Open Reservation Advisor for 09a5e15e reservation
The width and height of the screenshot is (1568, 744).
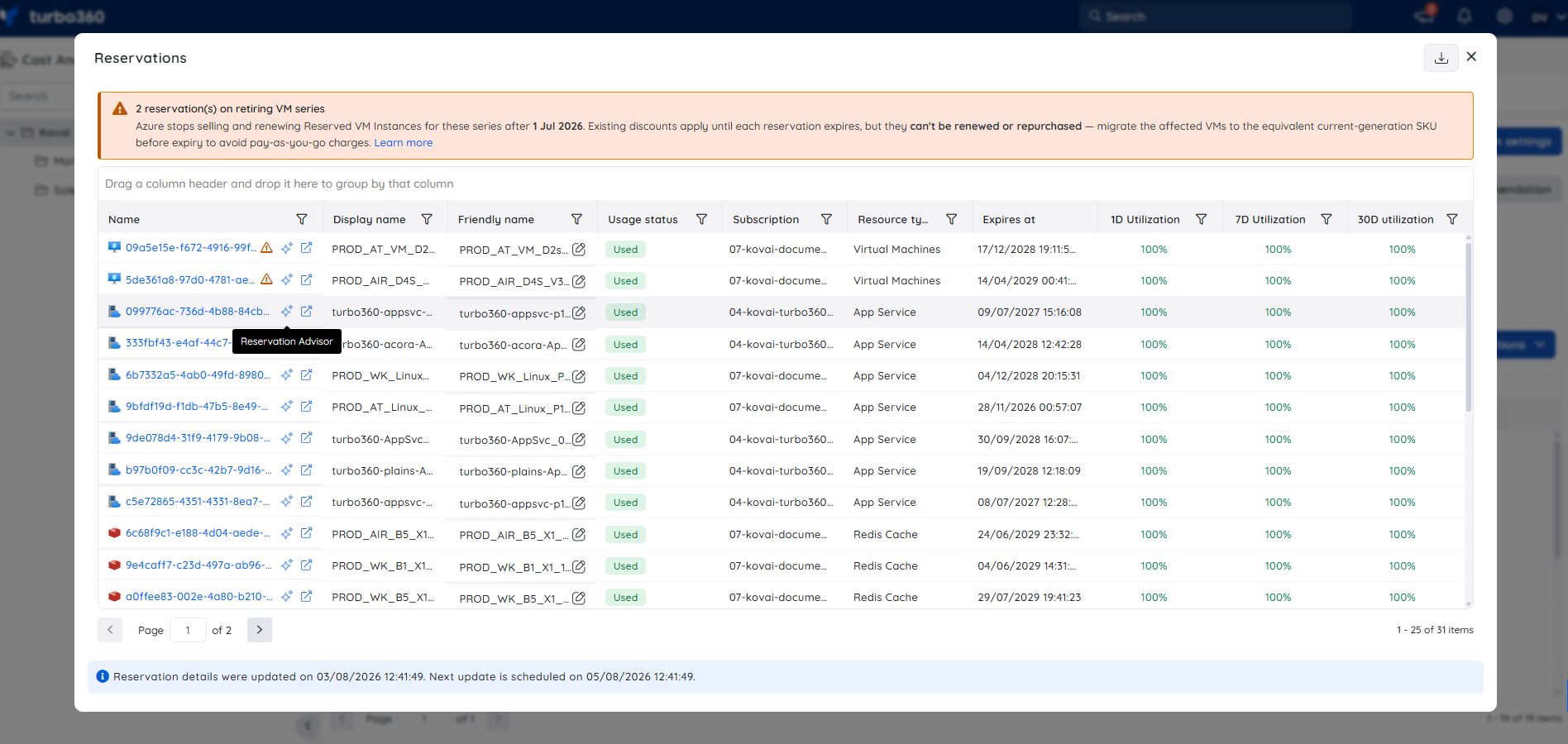point(287,248)
